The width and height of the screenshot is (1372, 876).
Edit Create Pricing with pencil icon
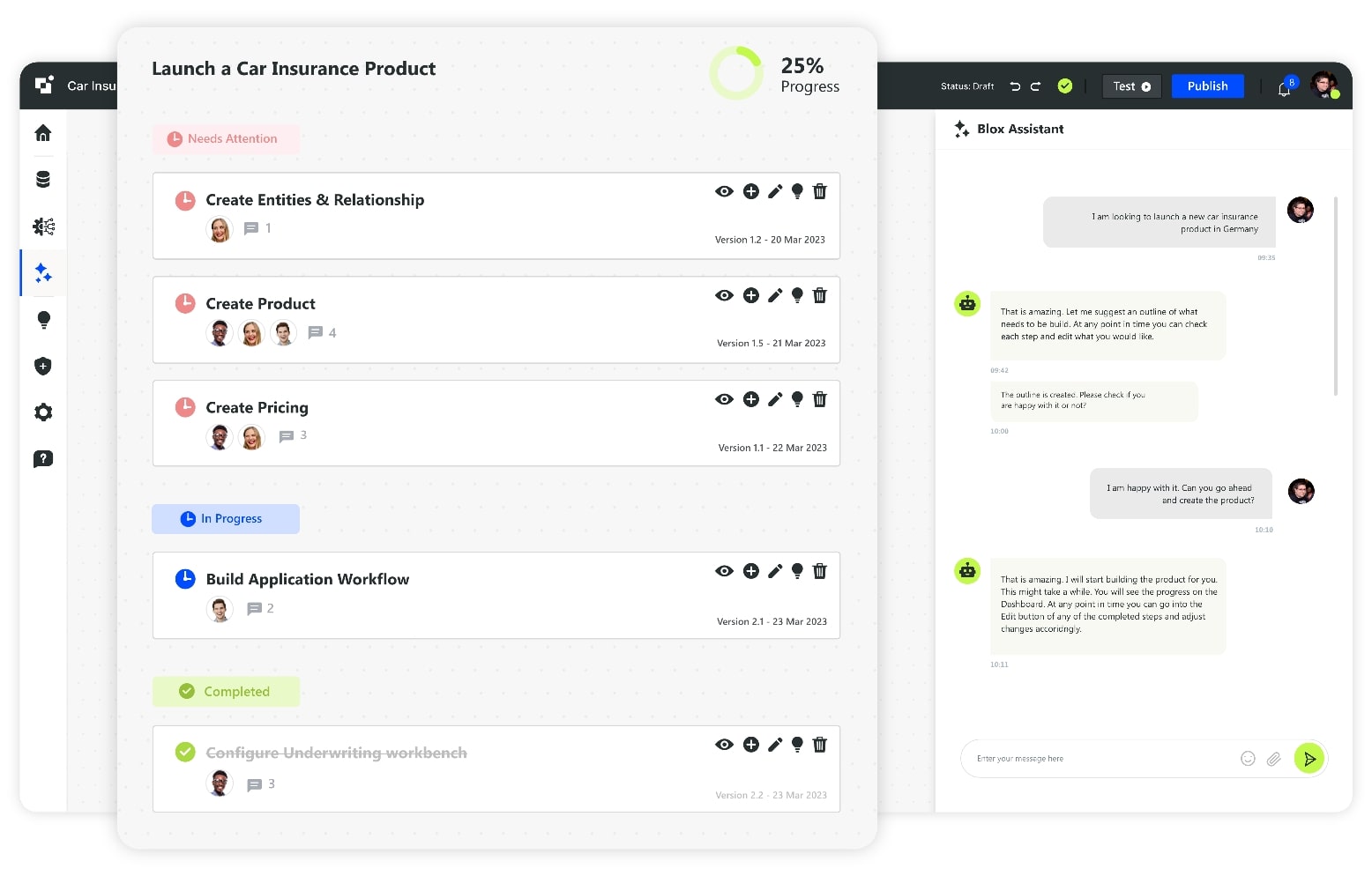point(775,399)
